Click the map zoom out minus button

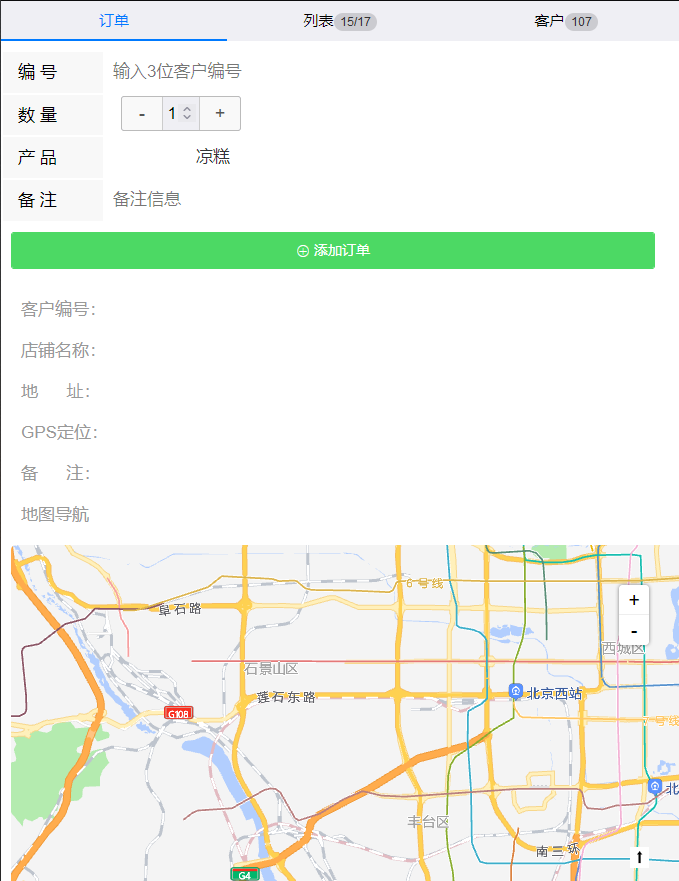click(x=634, y=631)
